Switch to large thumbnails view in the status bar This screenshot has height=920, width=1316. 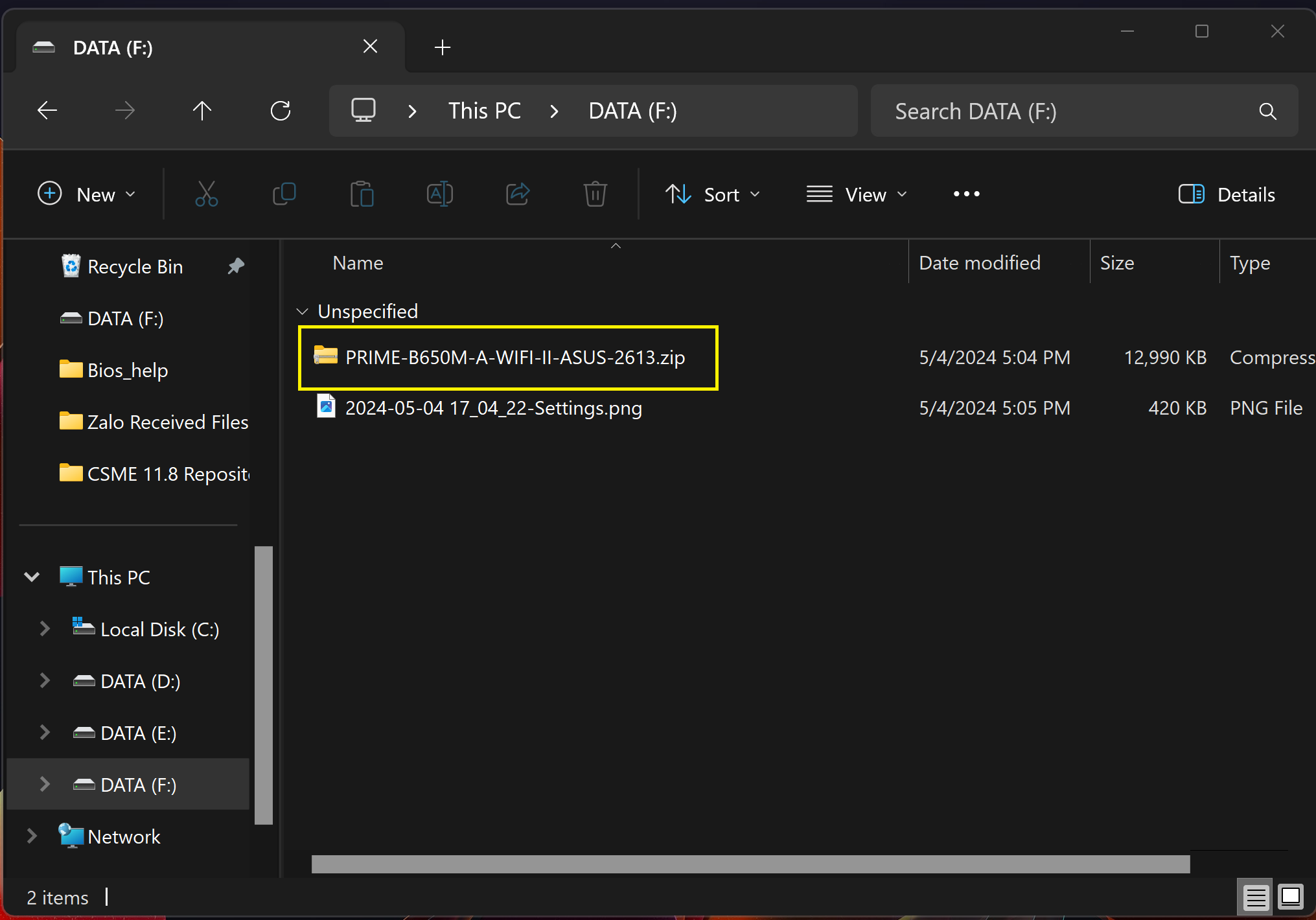click(1290, 897)
